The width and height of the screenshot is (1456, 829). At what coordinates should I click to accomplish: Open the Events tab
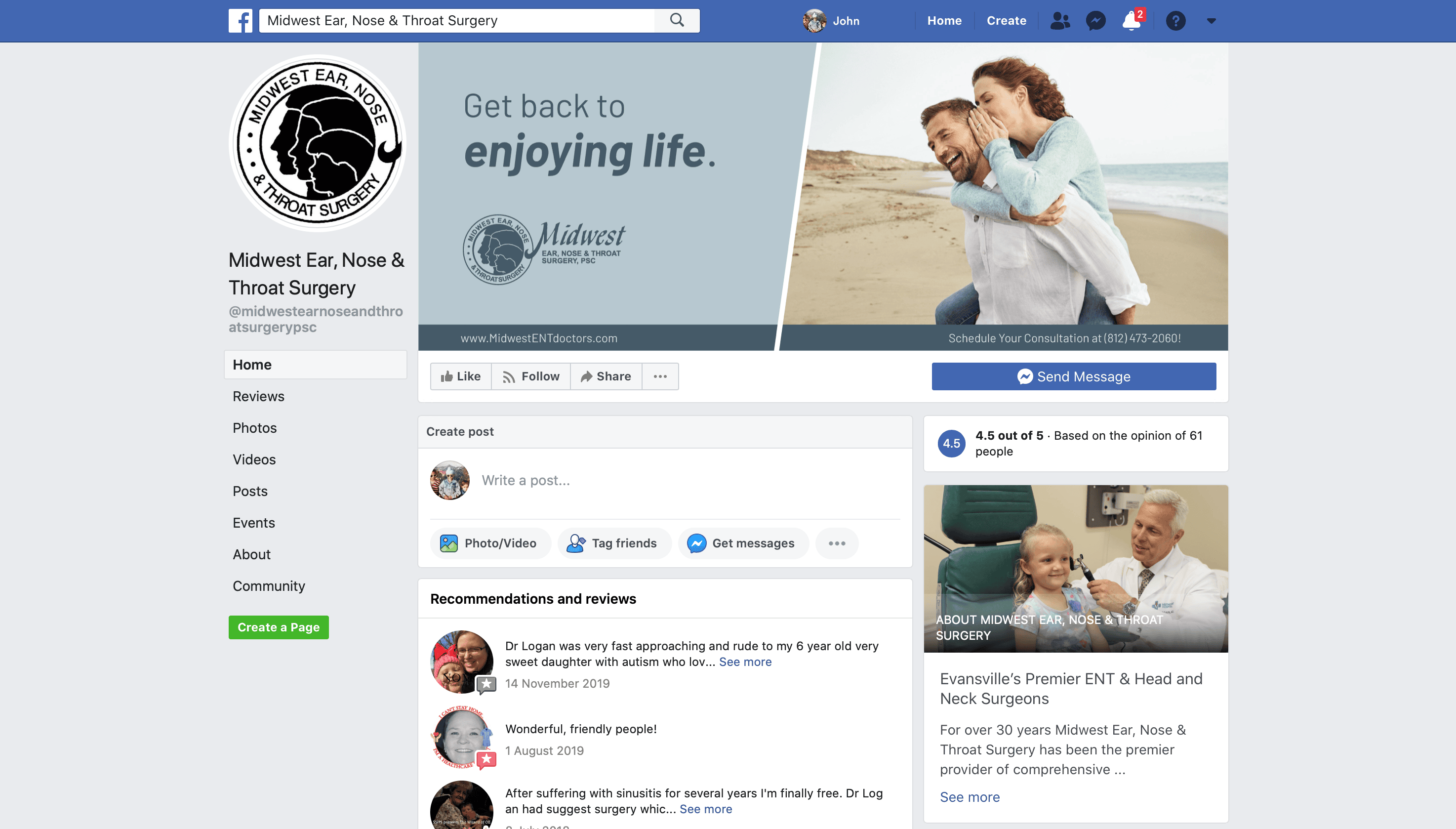(253, 523)
